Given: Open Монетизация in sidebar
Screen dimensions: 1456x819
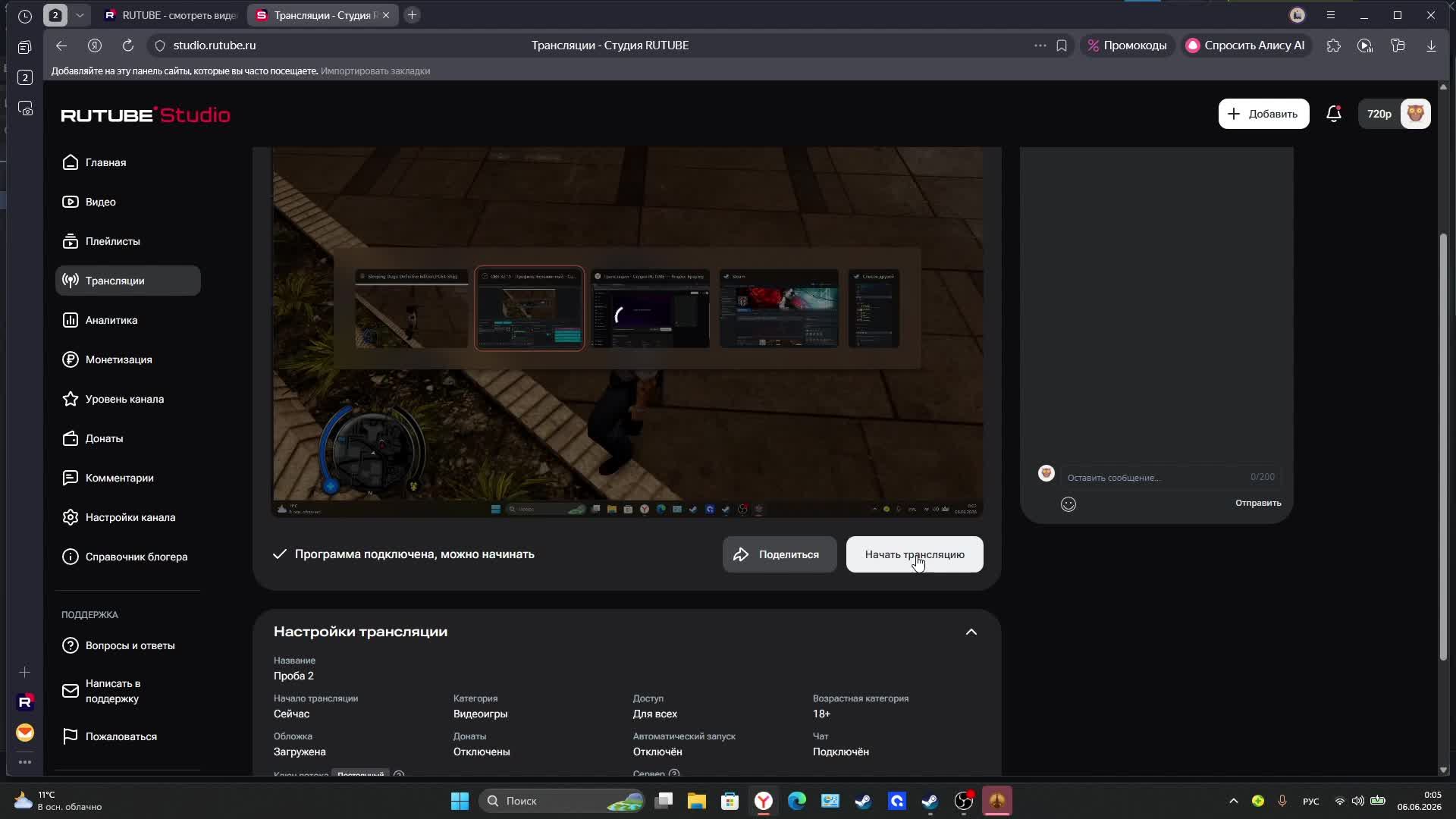Looking at the screenshot, I should (x=128, y=359).
